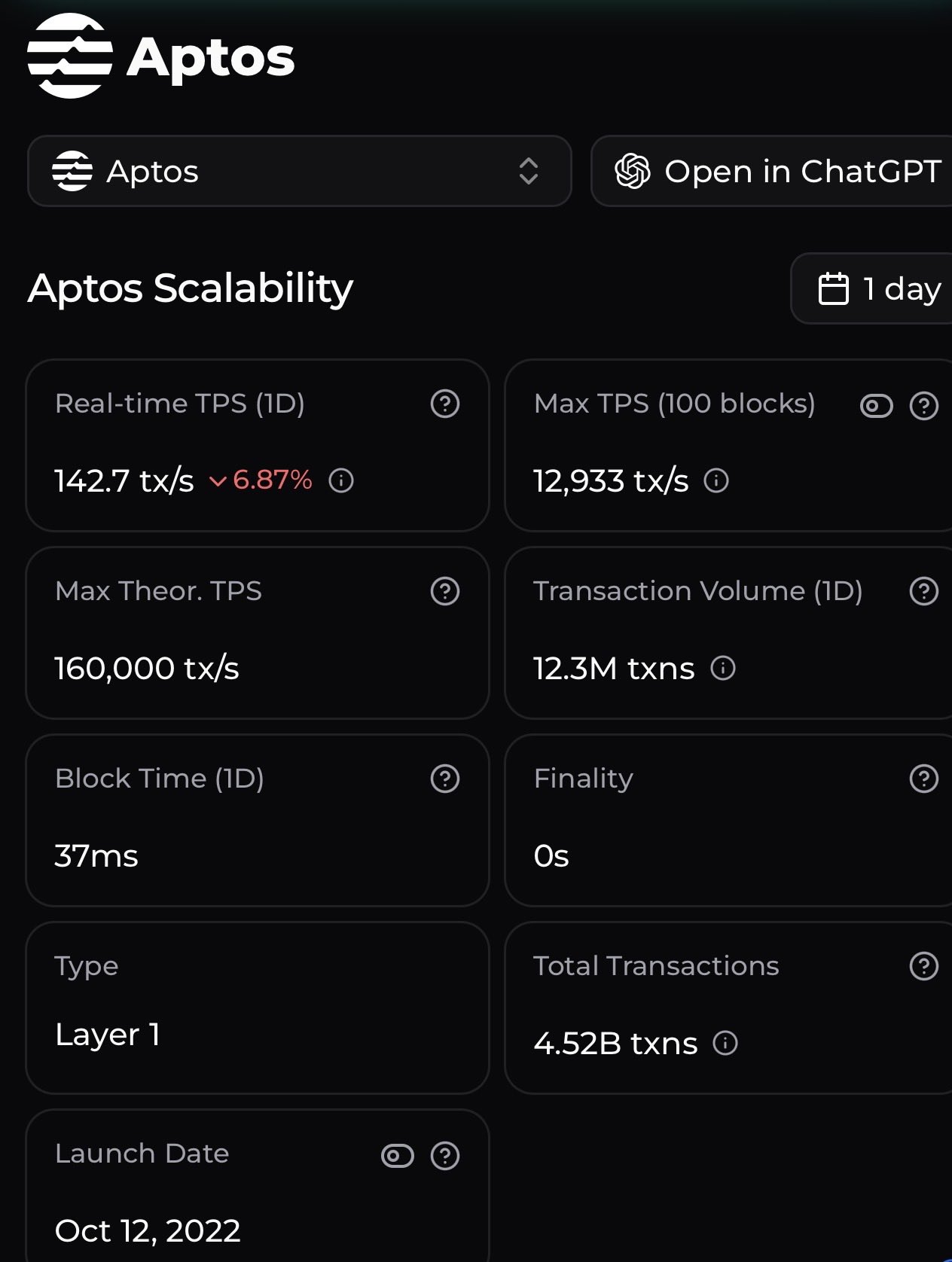Click the Open in ChatGPT button

(x=772, y=171)
